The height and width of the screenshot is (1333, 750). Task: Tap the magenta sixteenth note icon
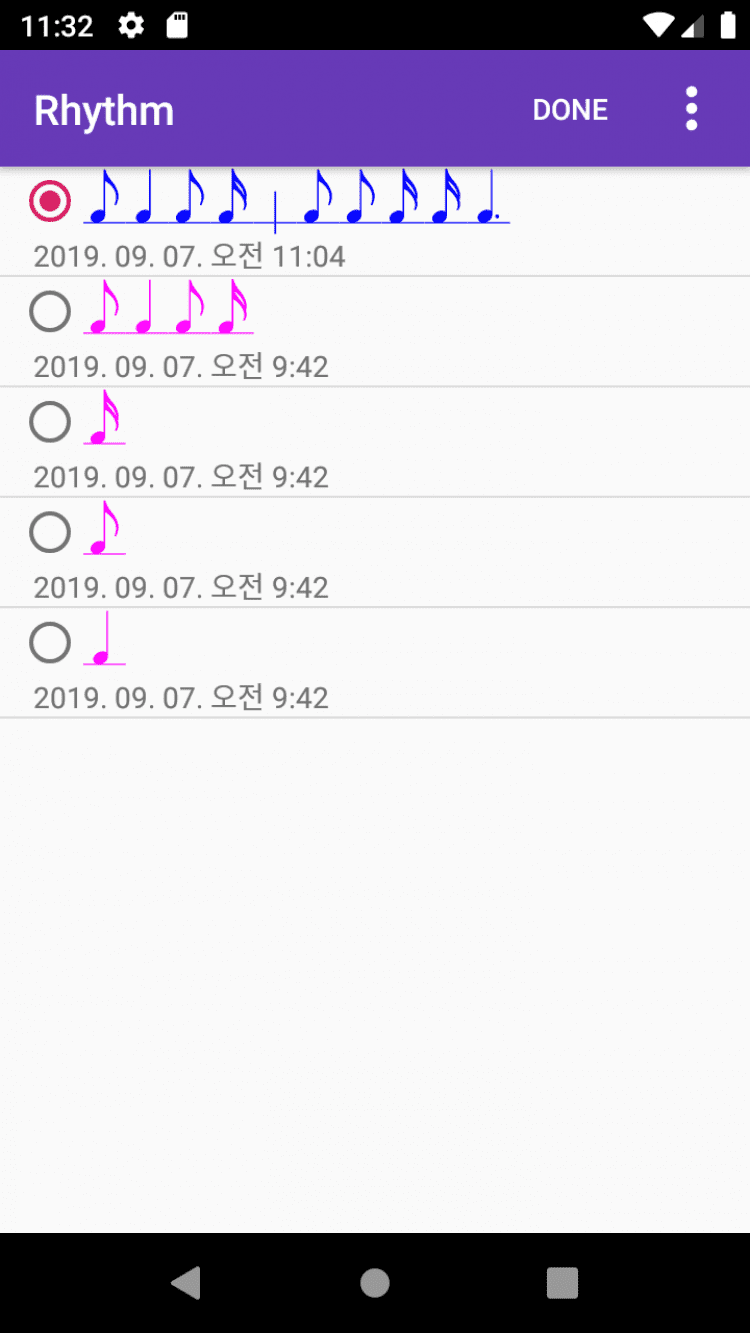point(104,418)
